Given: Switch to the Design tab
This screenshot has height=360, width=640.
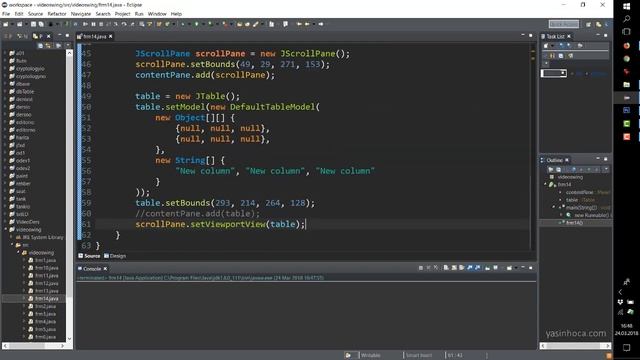Looking at the screenshot, I should (x=115, y=256).
